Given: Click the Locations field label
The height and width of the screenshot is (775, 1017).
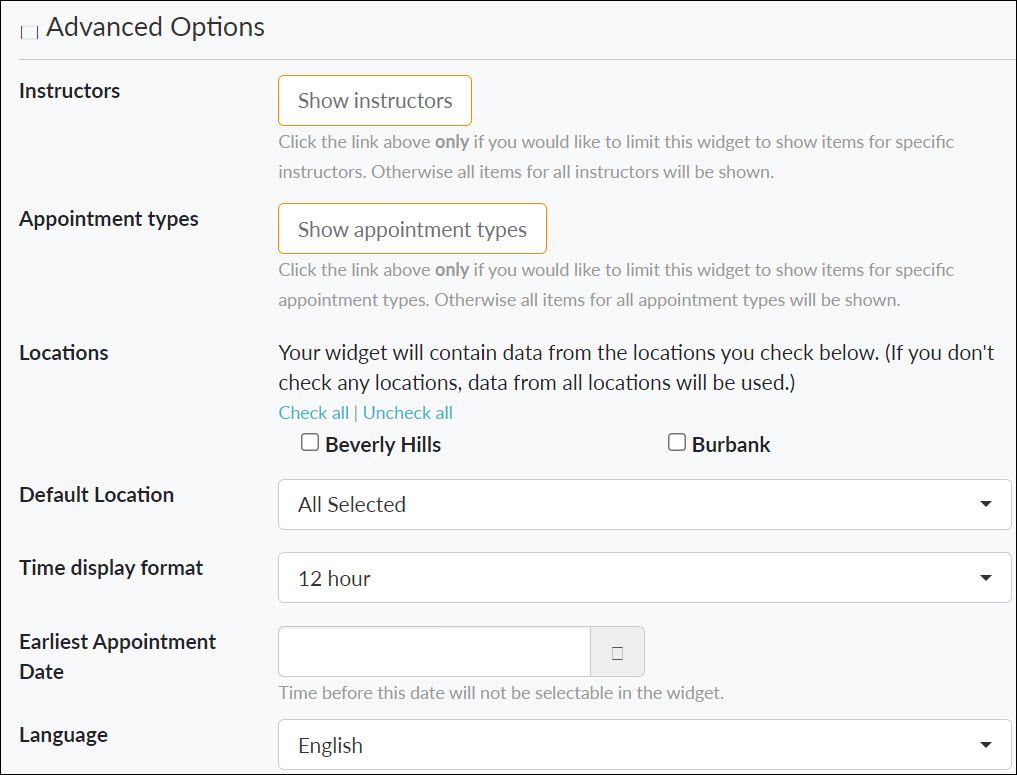Looking at the screenshot, I should tap(63, 352).
